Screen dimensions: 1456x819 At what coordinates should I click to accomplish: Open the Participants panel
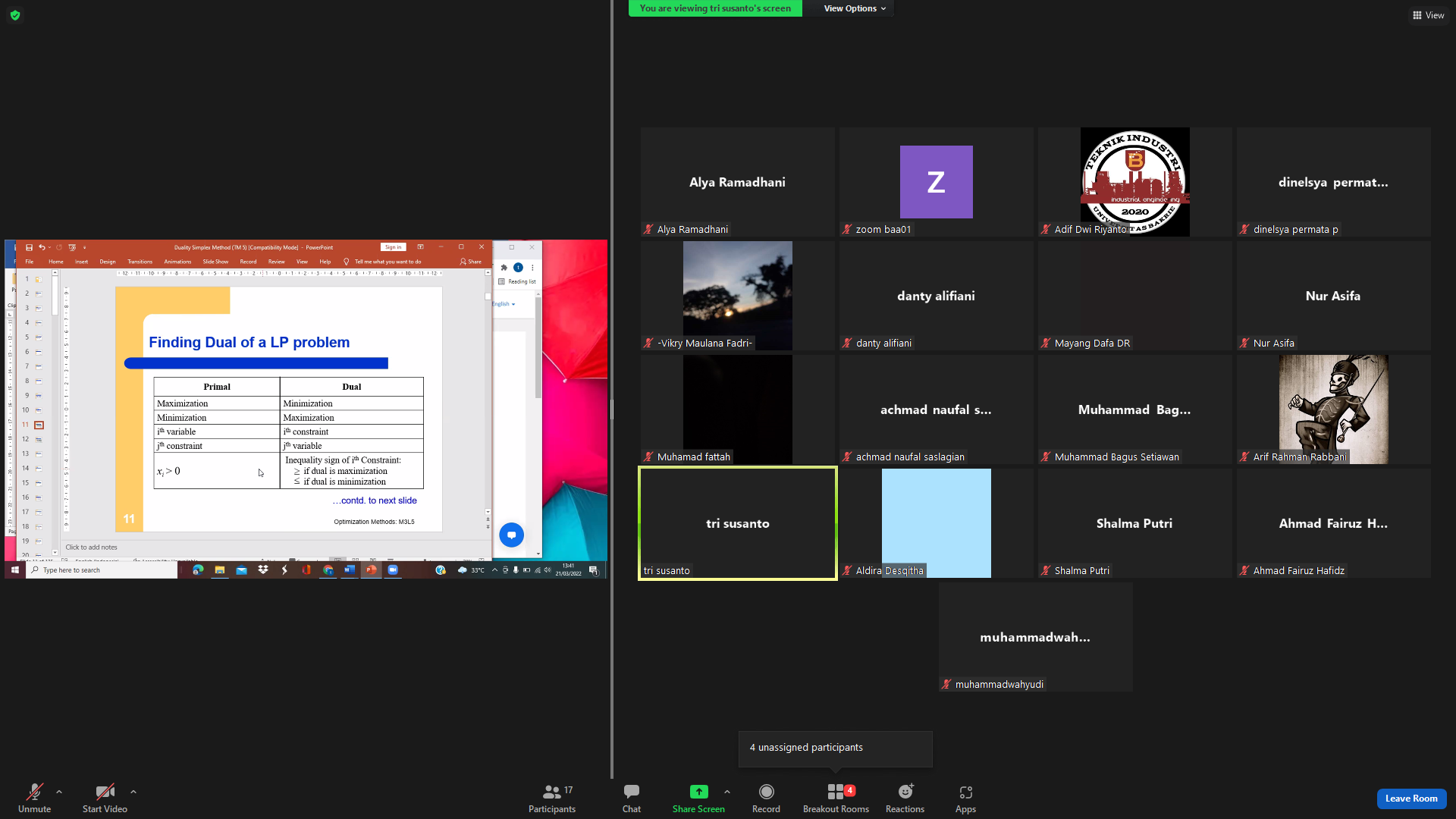tap(552, 798)
